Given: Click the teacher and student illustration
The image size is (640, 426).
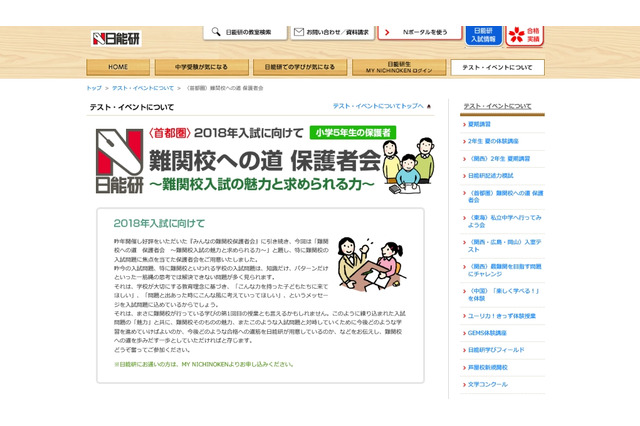Looking at the screenshot, I should click(x=371, y=264).
